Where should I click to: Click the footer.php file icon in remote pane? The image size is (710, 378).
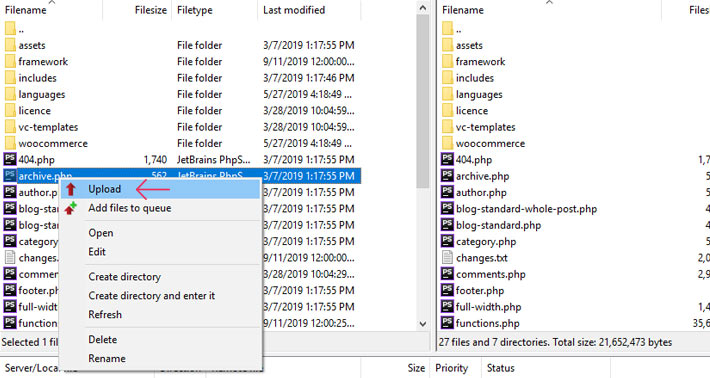tap(447, 290)
